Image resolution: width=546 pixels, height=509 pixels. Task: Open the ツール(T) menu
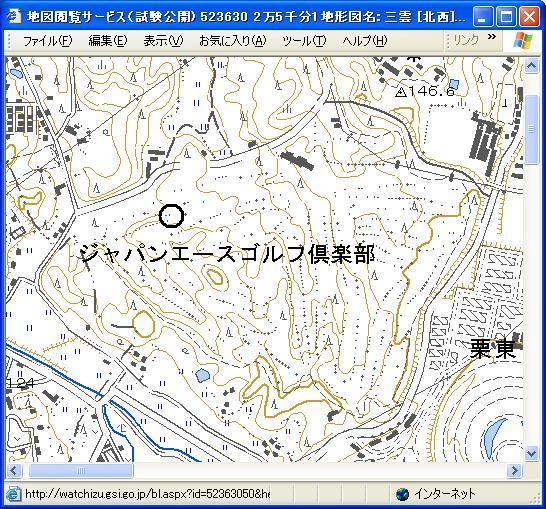(x=304, y=41)
